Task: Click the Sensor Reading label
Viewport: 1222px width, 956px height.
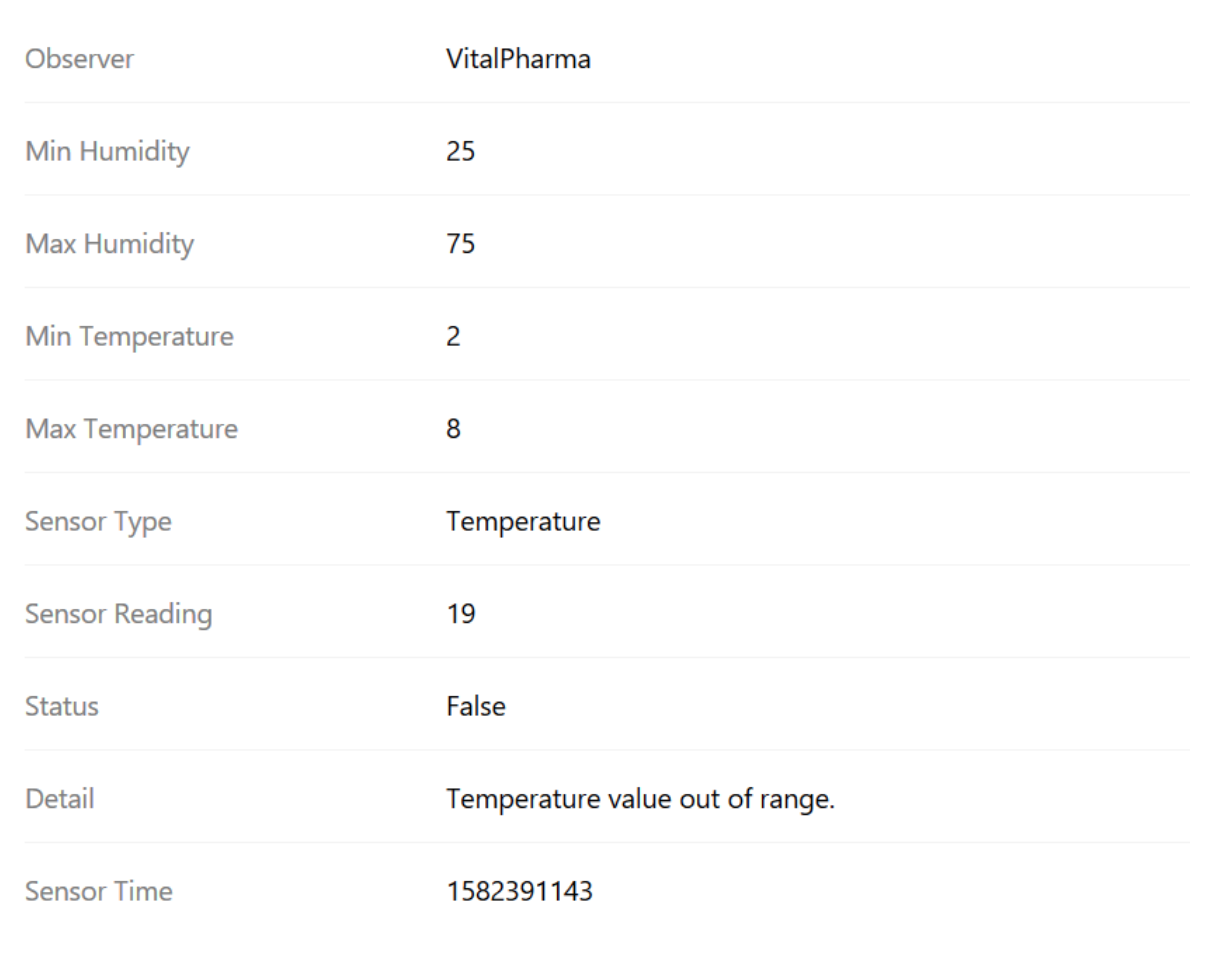Action: click(x=118, y=614)
